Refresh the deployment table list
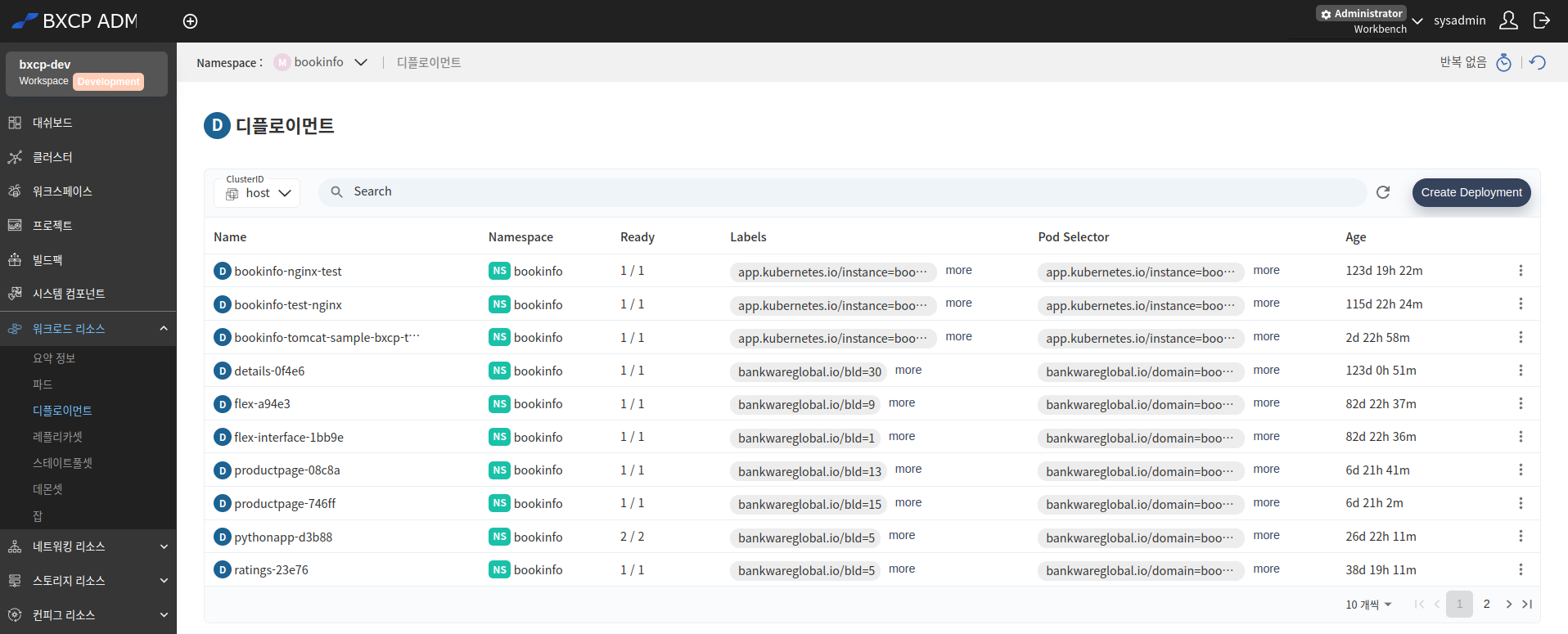This screenshot has height=634, width=1568. click(x=1383, y=192)
